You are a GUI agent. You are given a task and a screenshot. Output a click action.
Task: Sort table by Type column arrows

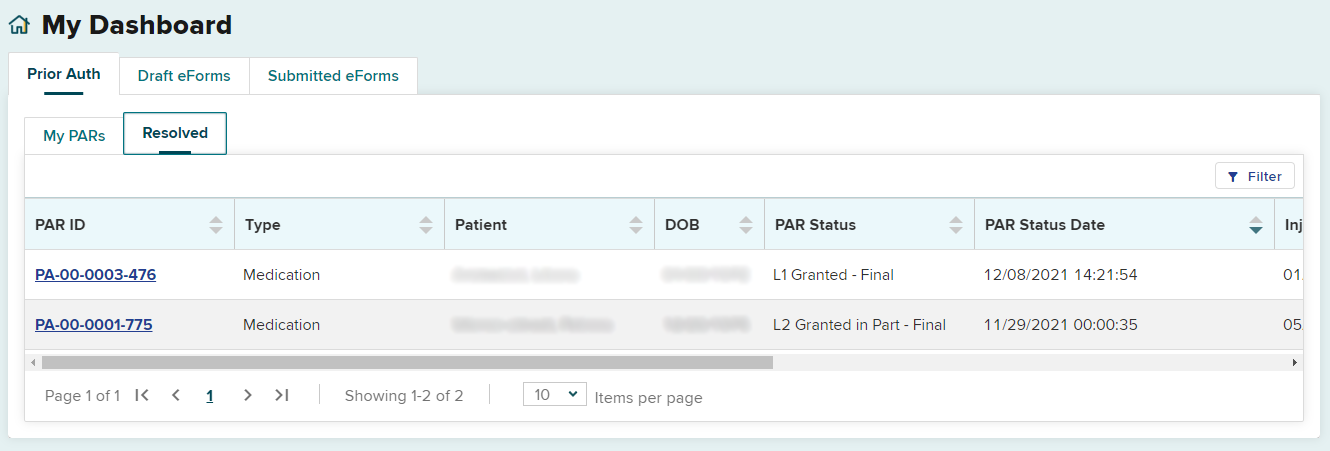426,225
